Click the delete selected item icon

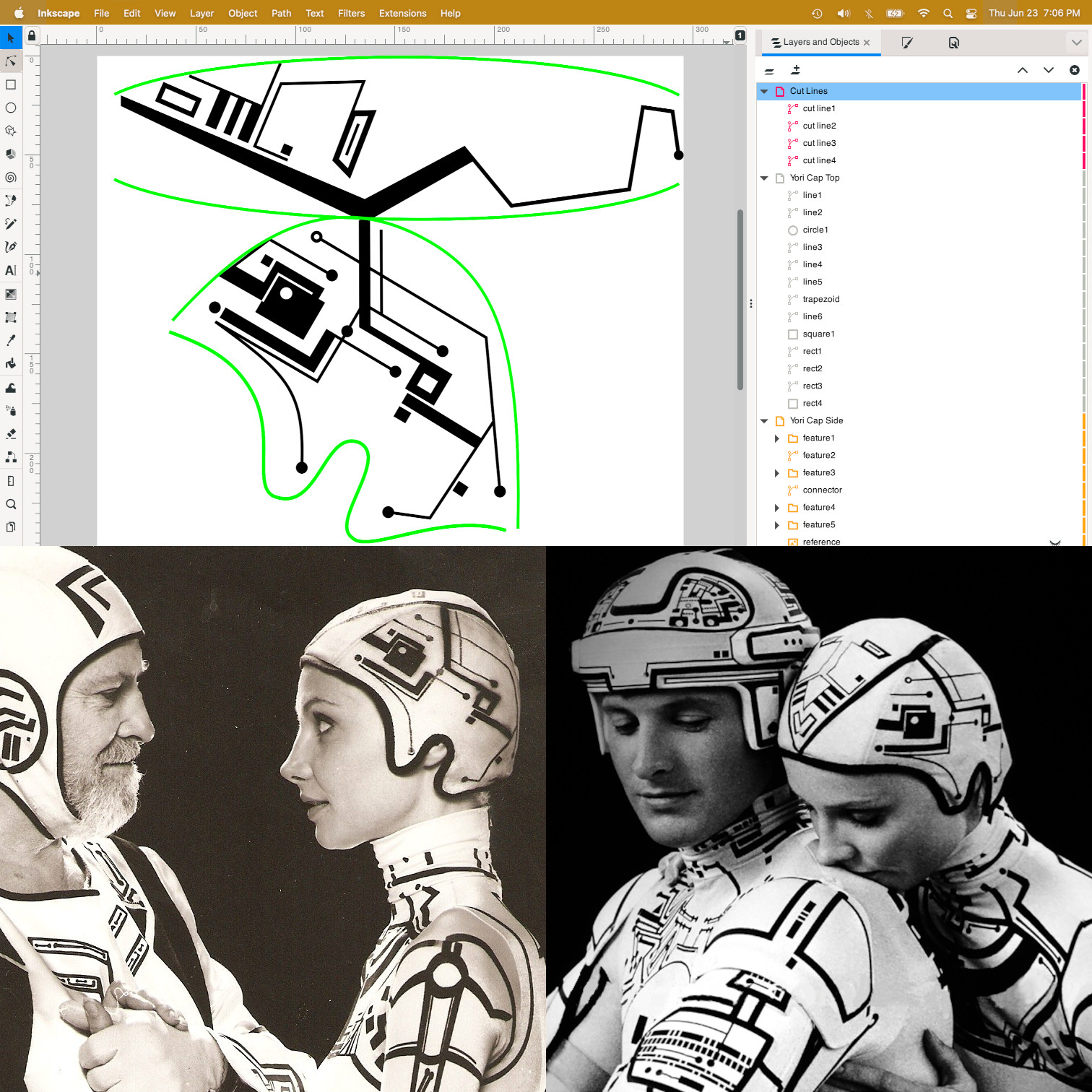1075,70
